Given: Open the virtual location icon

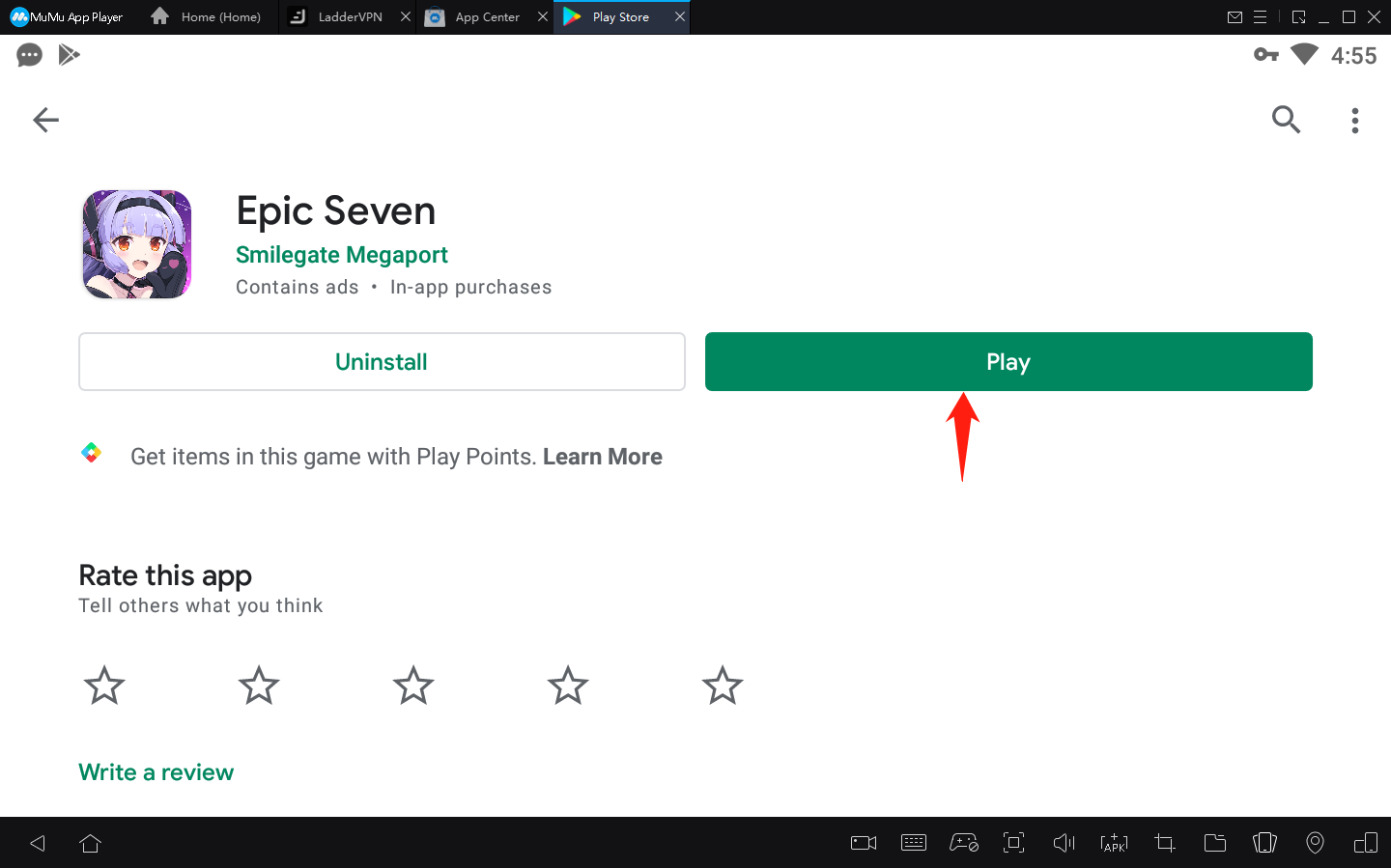Looking at the screenshot, I should tap(1315, 842).
